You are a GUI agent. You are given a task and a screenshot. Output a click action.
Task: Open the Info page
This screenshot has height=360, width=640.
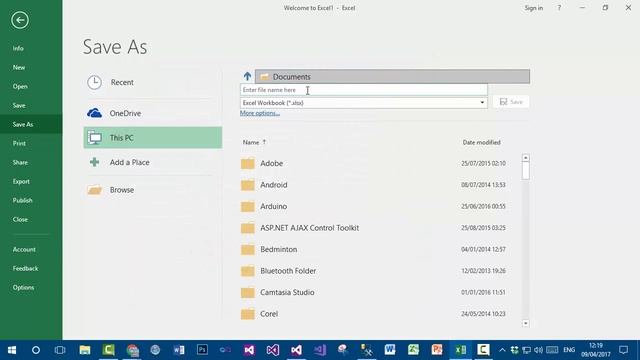tap(18, 48)
